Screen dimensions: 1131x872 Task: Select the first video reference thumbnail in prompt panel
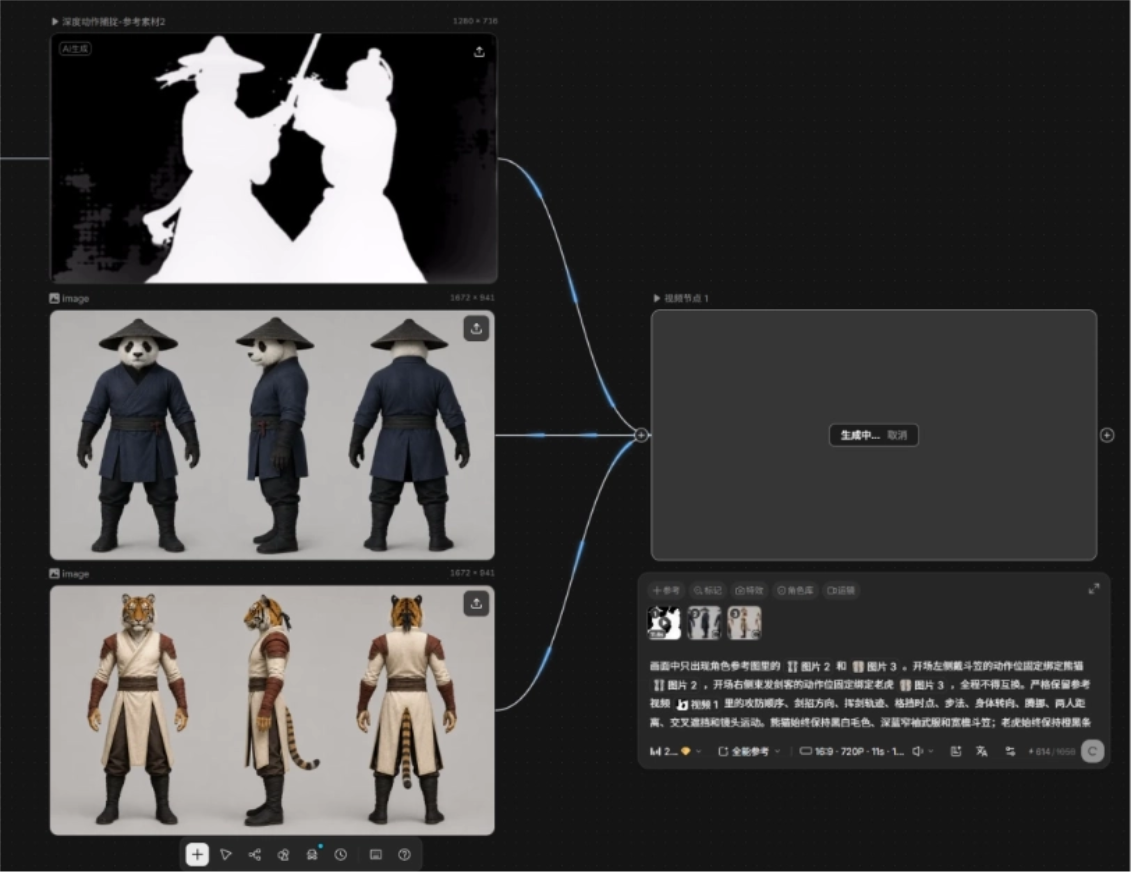tap(664, 622)
